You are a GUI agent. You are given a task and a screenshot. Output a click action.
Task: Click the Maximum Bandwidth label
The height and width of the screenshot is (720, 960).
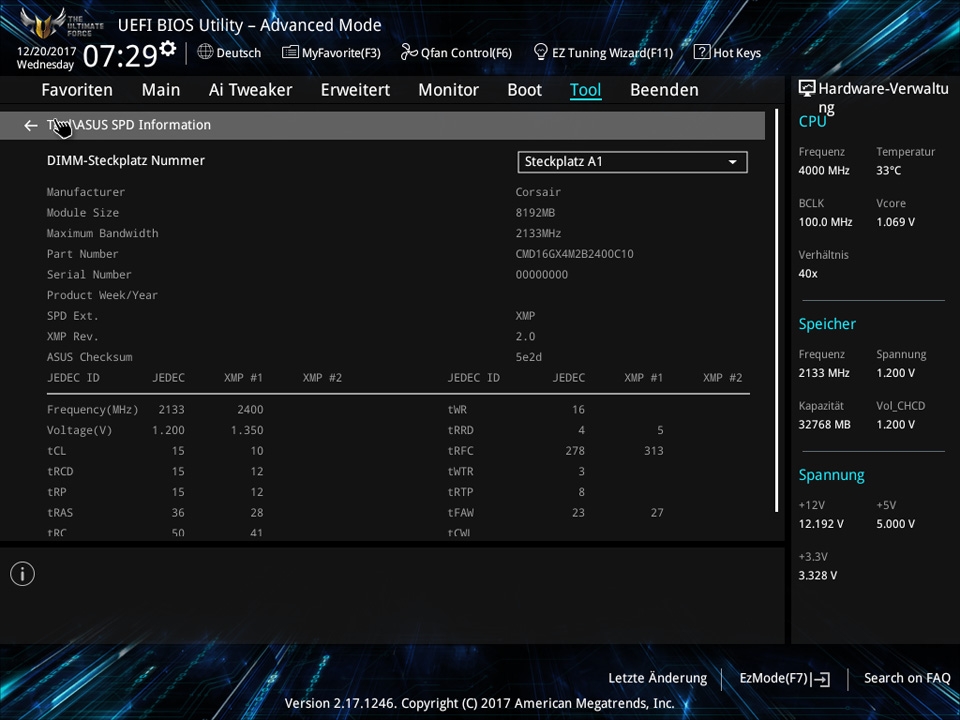coord(102,233)
